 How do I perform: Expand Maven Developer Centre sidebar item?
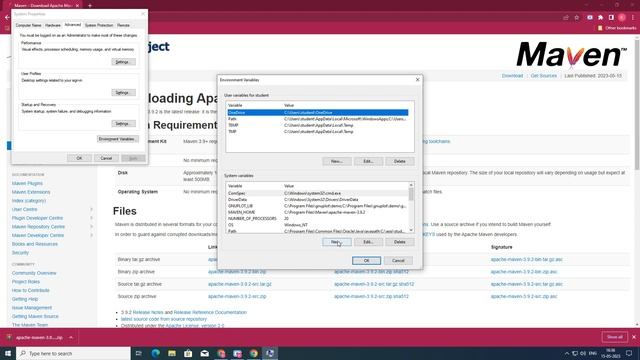[x=91, y=235]
